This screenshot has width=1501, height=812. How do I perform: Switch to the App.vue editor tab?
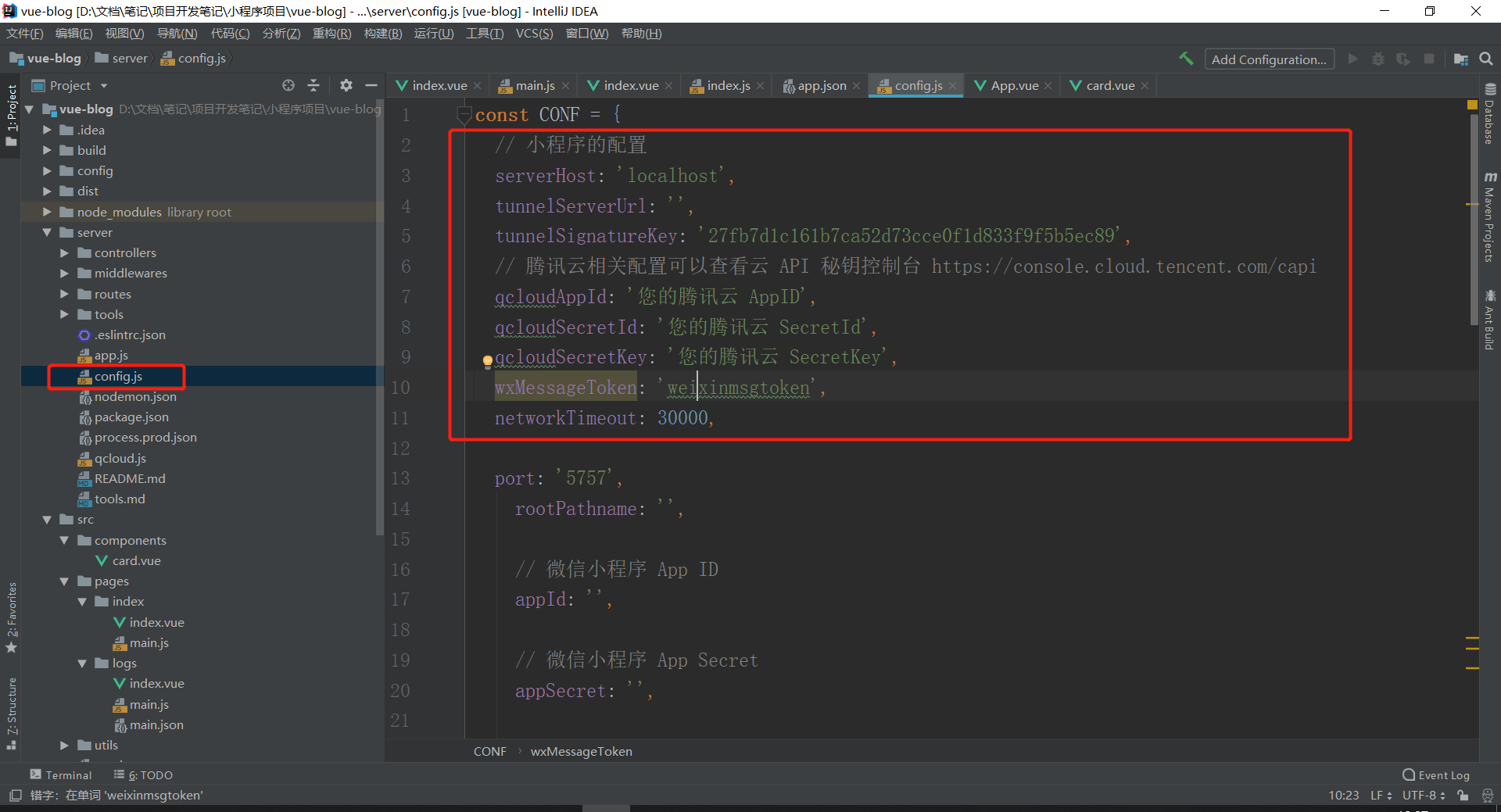tap(1014, 86)
